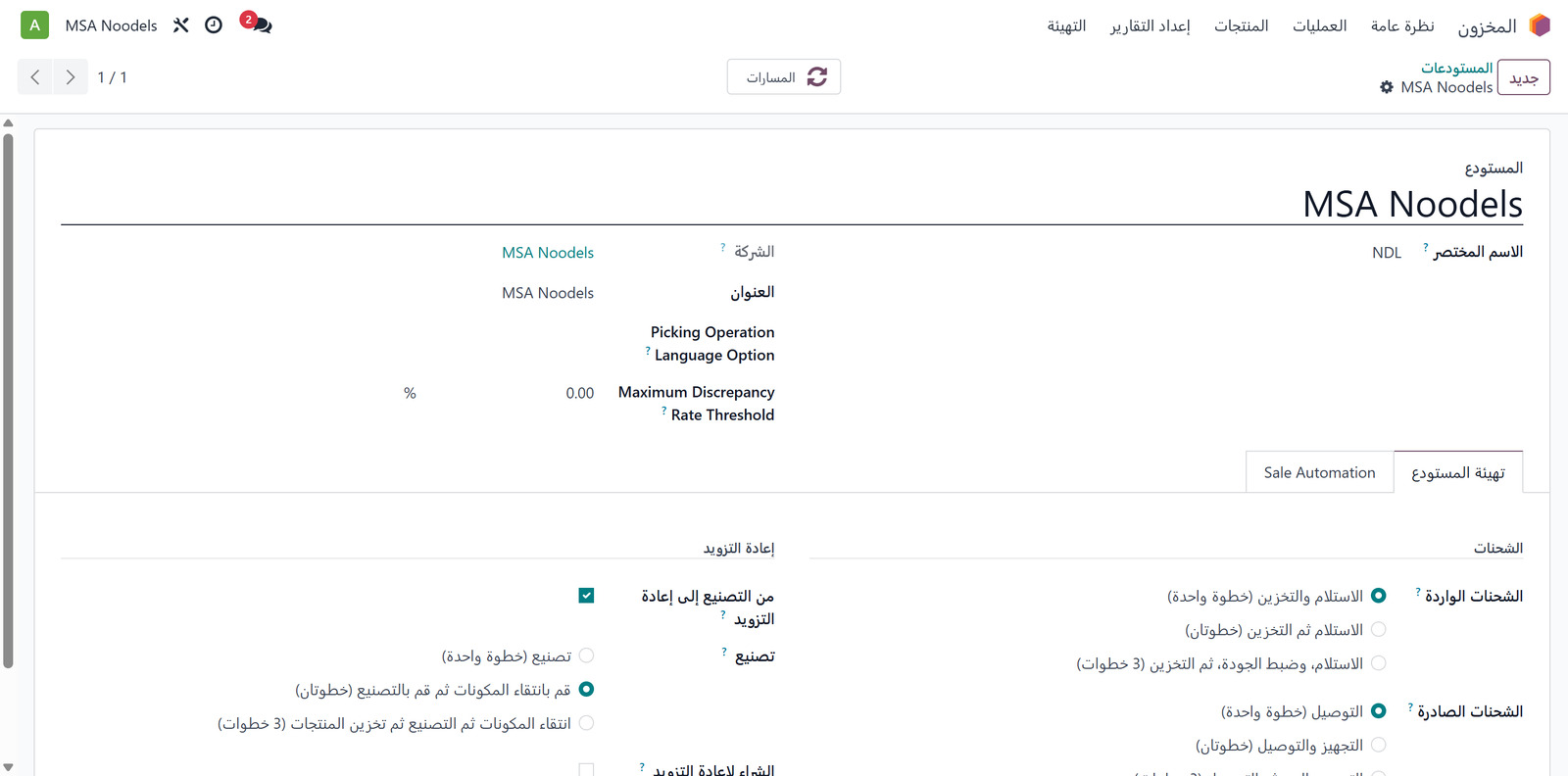Select قم بانتقاء المكونات ثم التصنيع radio
This screenshot has width=1568, height=776.
coord(586,690)
